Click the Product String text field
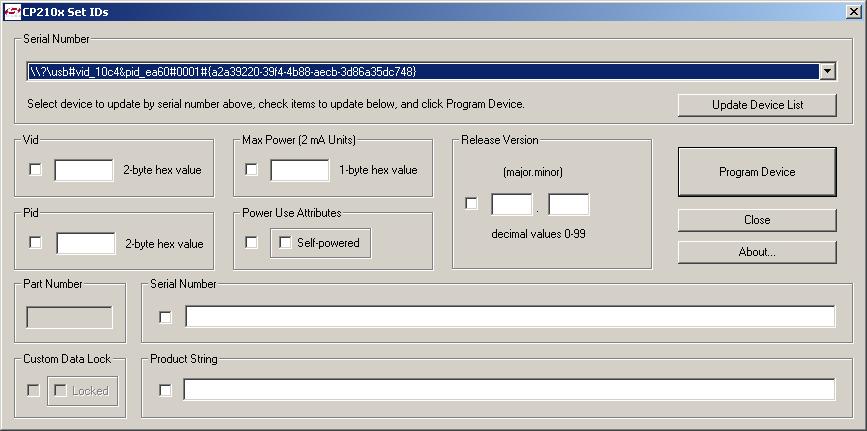Image resolution: width=867 pixels, height=431 pixels. (509, 390)
